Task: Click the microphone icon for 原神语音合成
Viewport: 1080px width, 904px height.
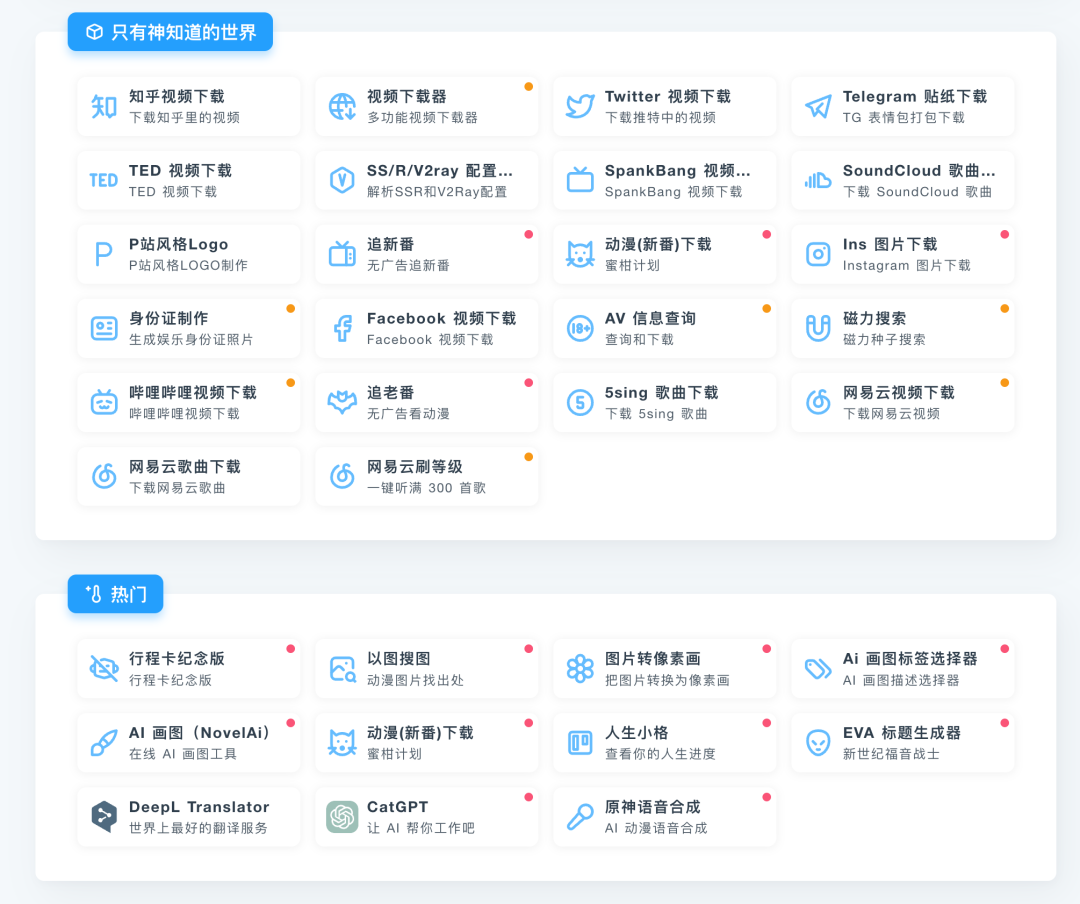Action: (x=580, y=816)
